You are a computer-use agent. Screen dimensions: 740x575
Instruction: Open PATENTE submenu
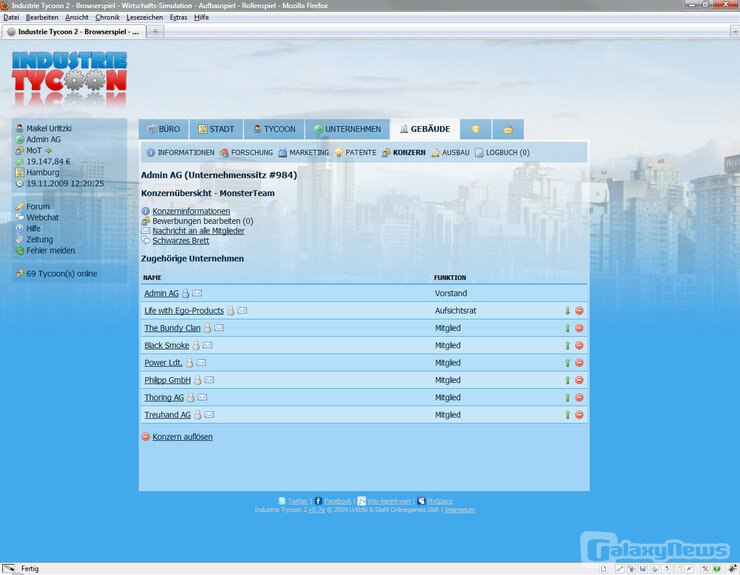[355, 152]
